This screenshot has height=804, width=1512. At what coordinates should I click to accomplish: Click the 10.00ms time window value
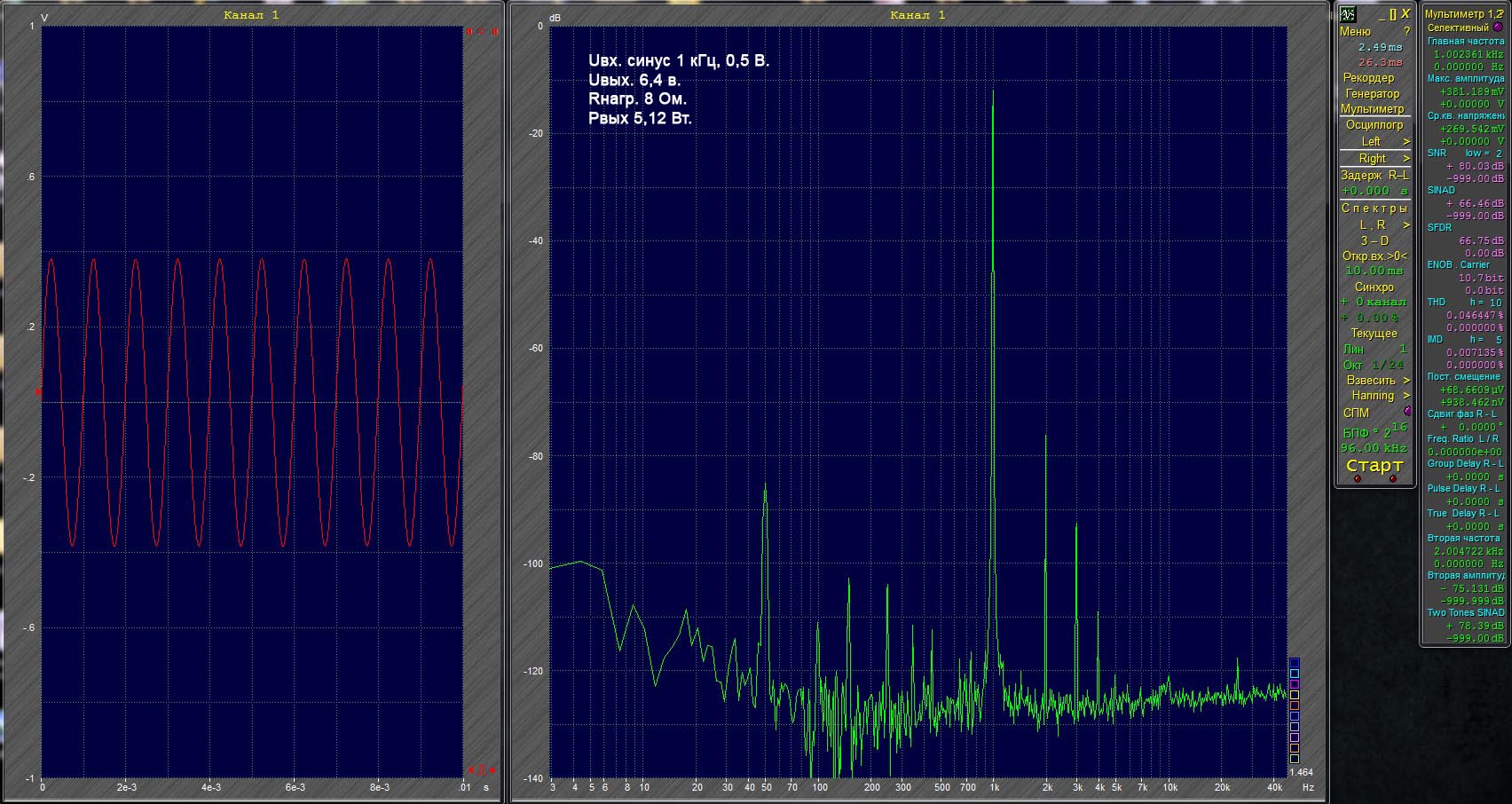pos(1374,271)
